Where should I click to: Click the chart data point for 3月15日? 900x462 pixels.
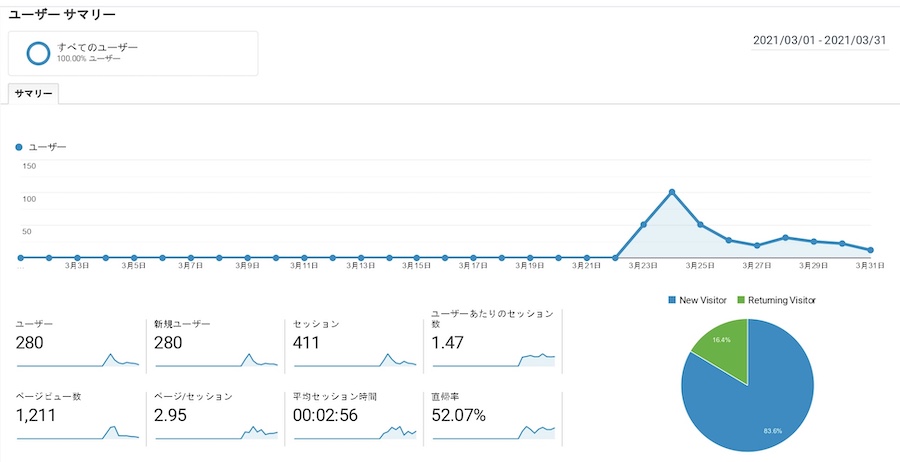pyautogui.click(x=417, y=258)
